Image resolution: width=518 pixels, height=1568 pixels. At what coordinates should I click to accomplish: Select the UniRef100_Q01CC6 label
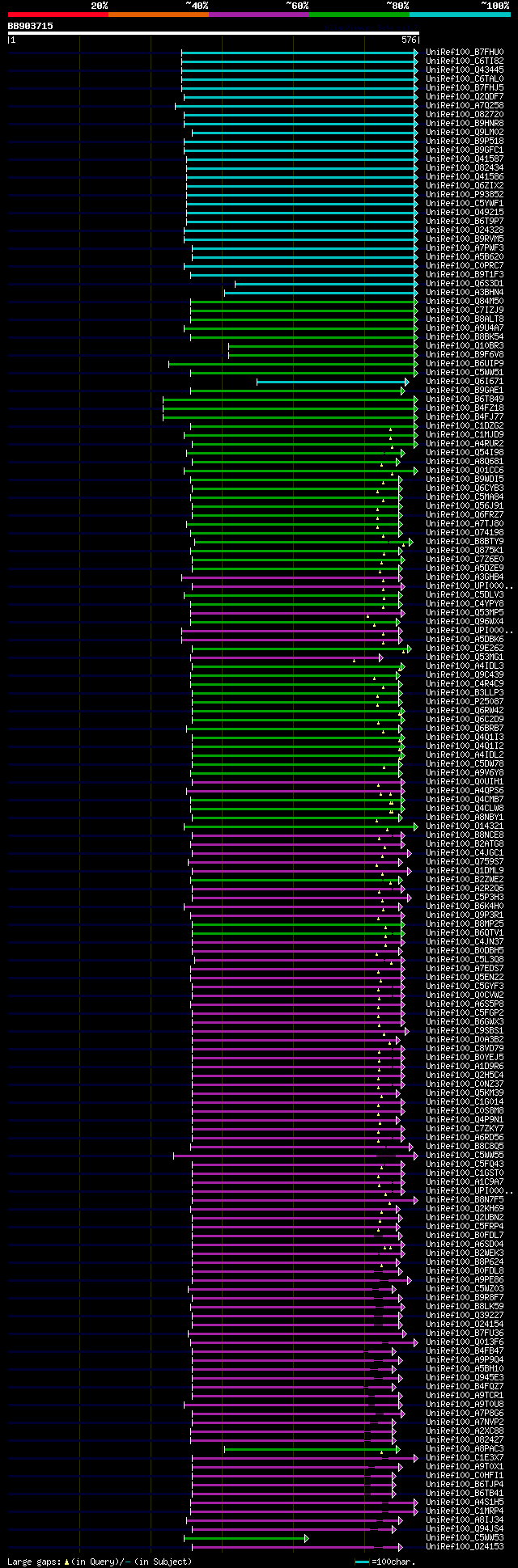pos(465,471)
